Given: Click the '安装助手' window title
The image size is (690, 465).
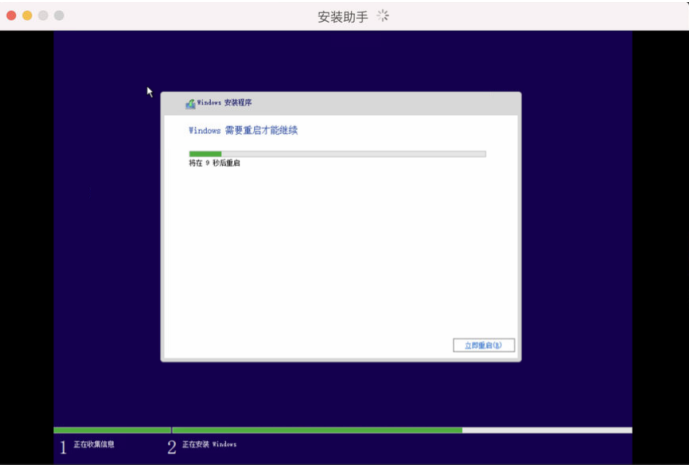Looking at the screenshot, I should pos(343,17).
